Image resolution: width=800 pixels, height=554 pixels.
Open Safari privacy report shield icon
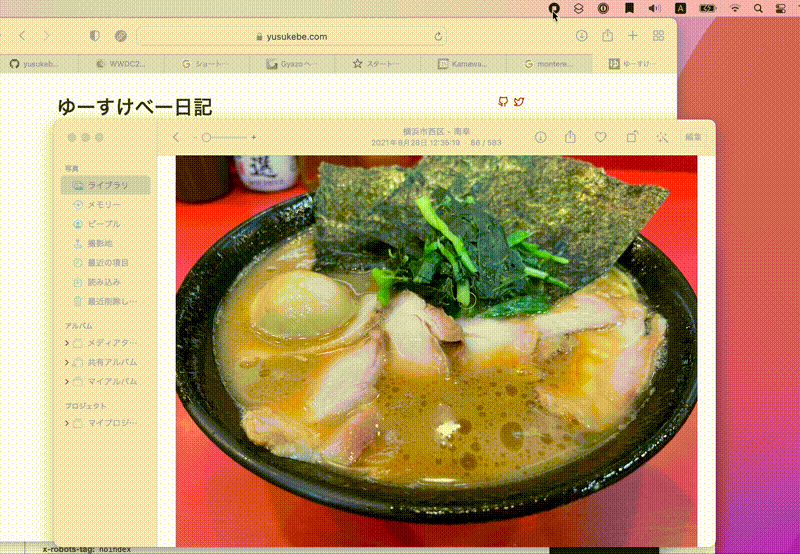pos(94,36)
